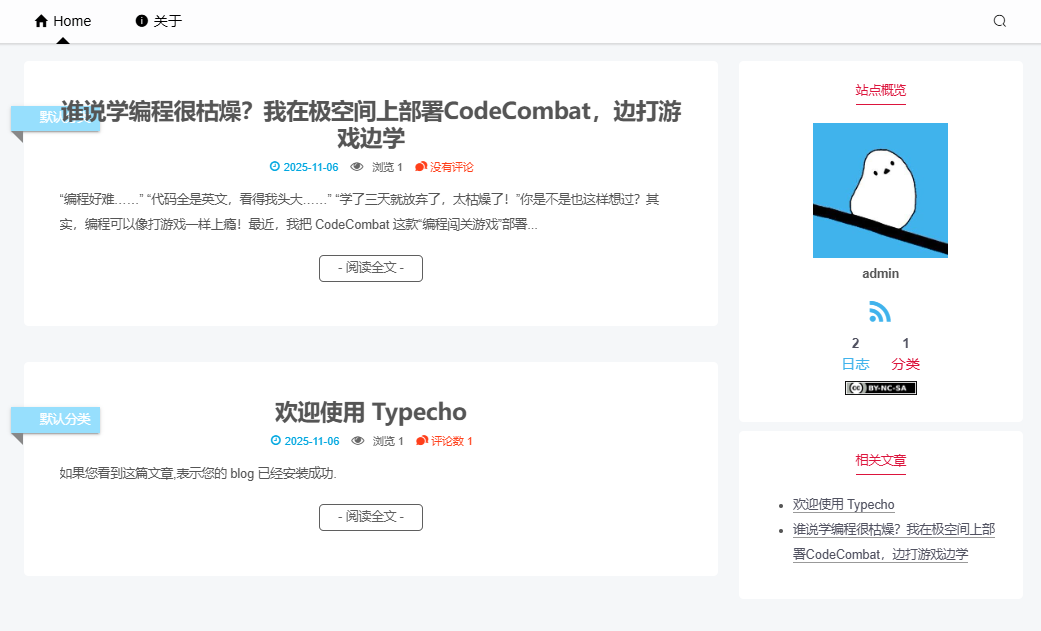The height and width of the screenshot is (631, 1041).
Task: Open the 欢迎使用 Typecho post title
Action: (371, 412)
